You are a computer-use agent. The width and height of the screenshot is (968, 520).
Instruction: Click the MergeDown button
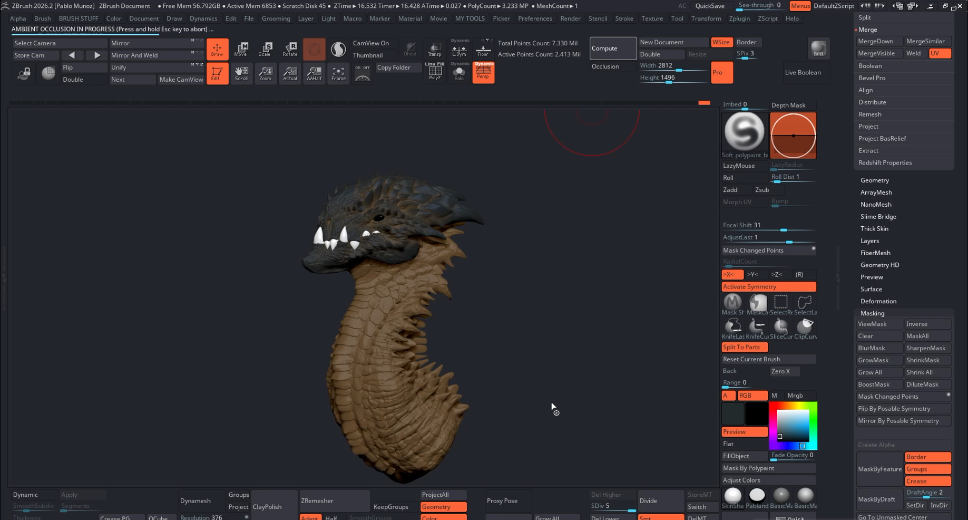point(878,41)
